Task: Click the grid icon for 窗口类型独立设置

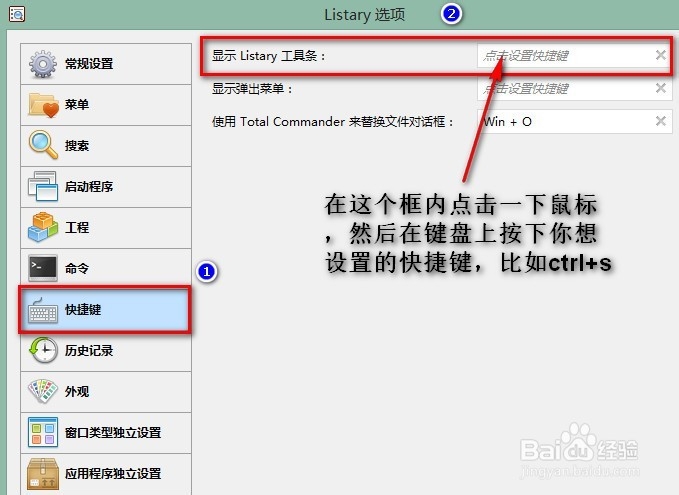Action: coord(43,432)
